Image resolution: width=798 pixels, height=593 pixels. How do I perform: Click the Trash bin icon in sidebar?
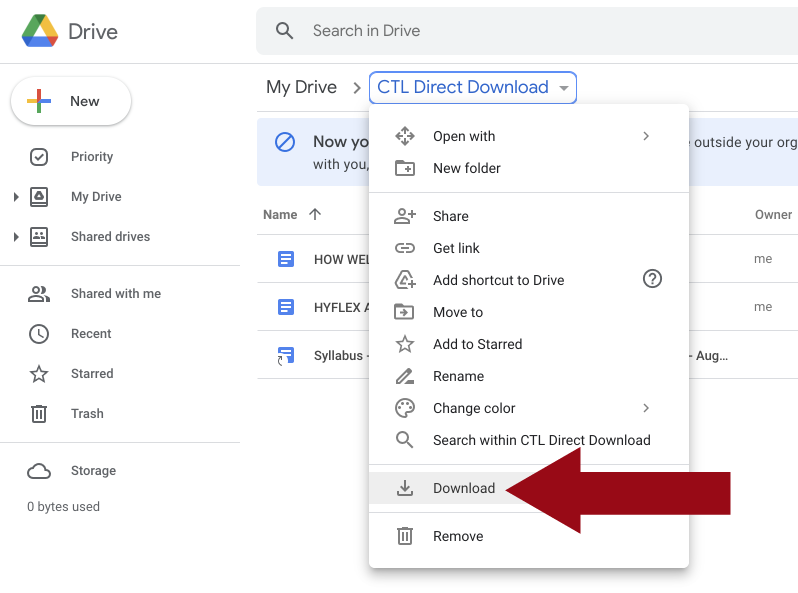tap(39, 414)
